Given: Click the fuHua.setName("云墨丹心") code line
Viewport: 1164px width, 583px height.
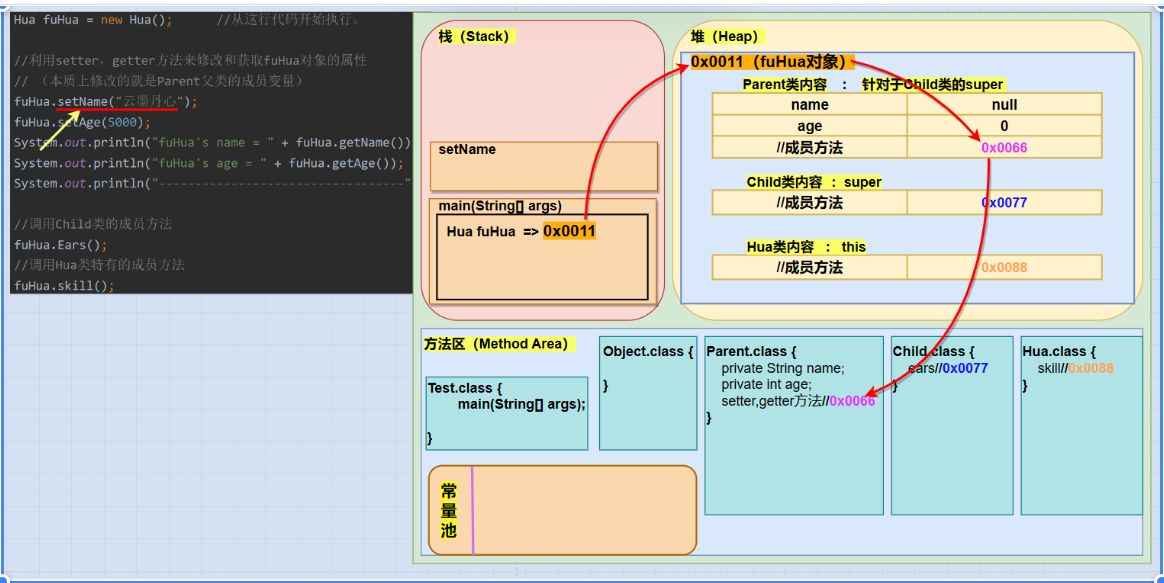Looking at the screenshot, I should 106,102.
